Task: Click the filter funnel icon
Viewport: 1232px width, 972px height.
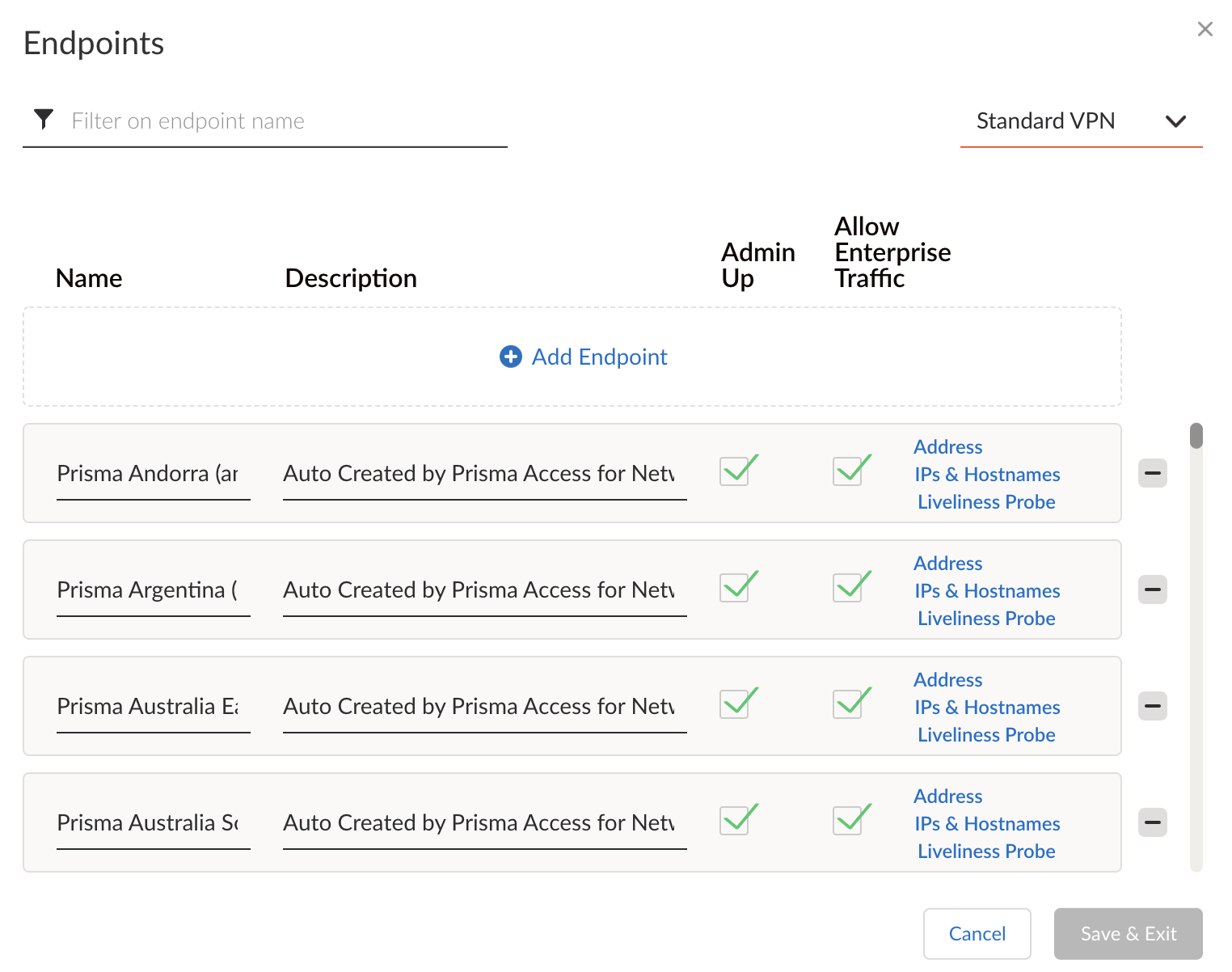Action: pyautogui.click(x=44, y=120)
